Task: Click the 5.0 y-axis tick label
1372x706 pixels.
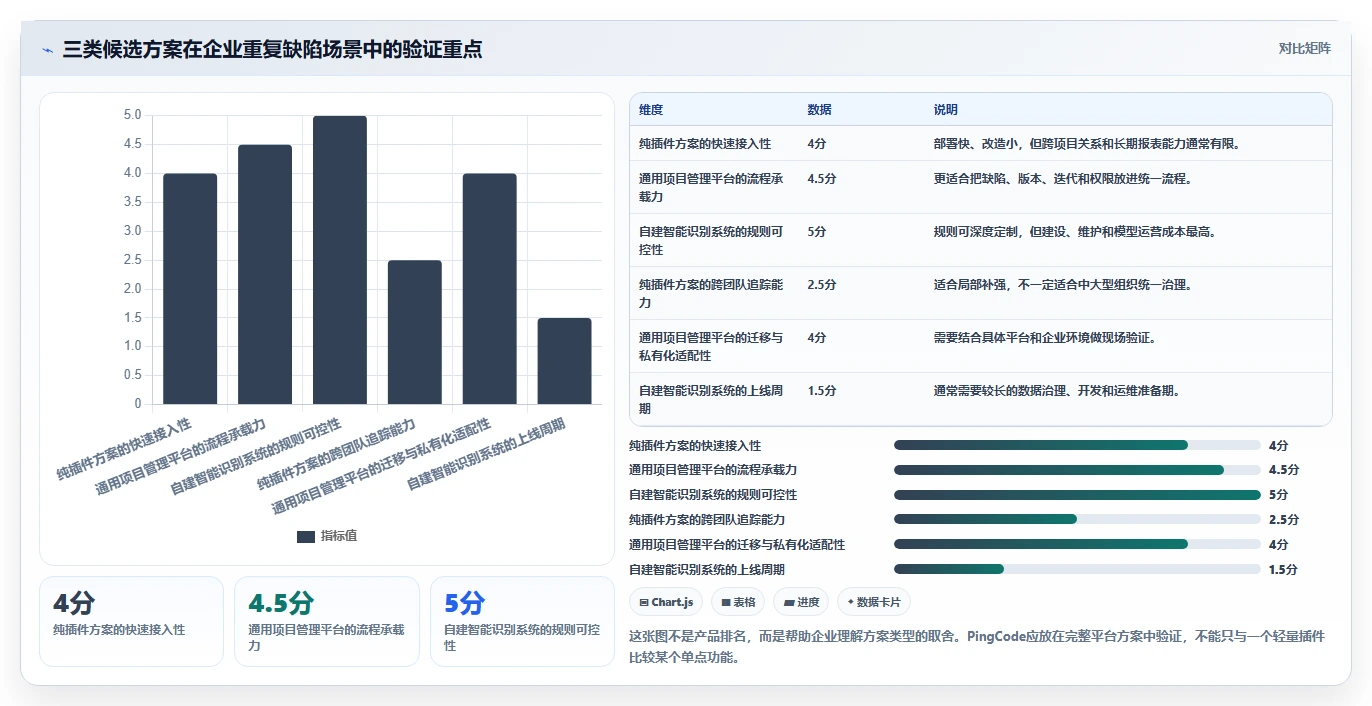Action: 132,116
